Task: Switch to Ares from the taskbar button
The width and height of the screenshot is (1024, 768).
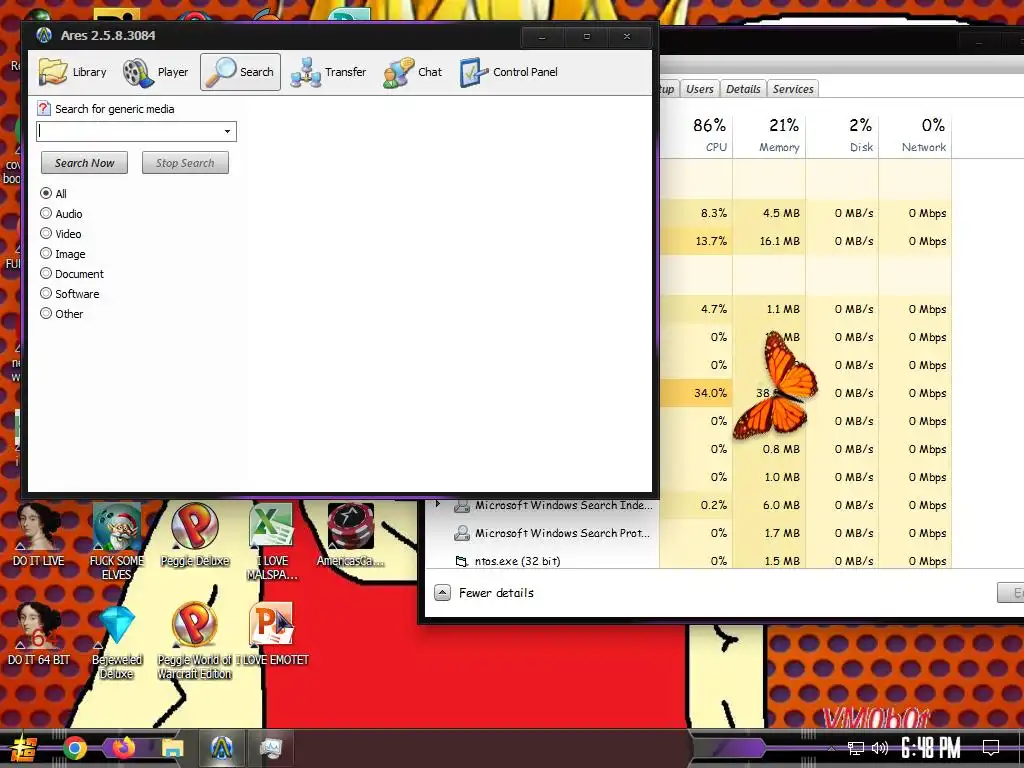Action: pyautogui.click(x=221, y=748)
